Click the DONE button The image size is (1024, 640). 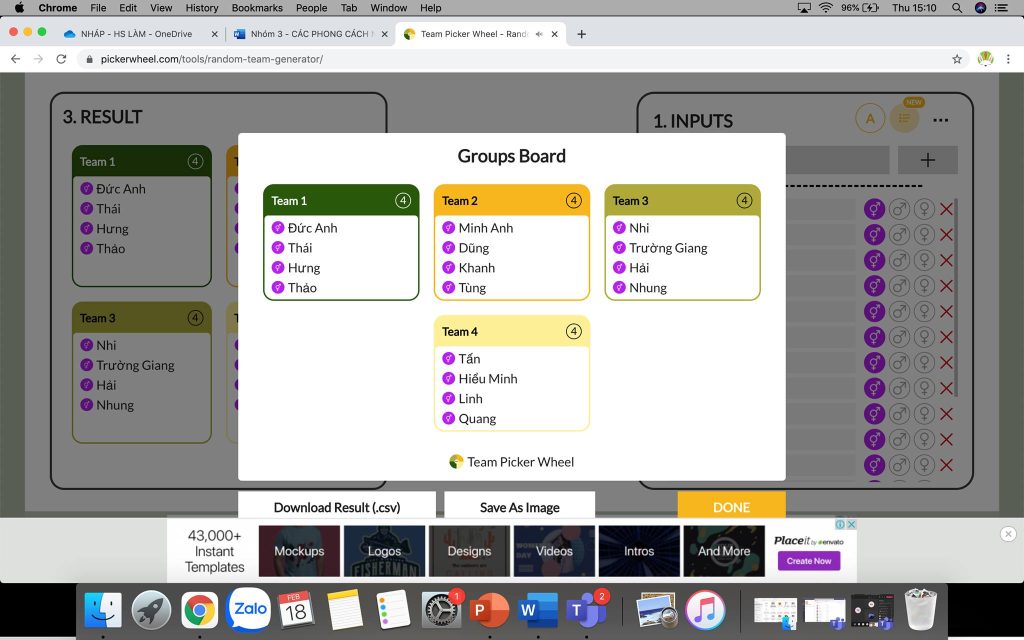[x=731, y=507]
